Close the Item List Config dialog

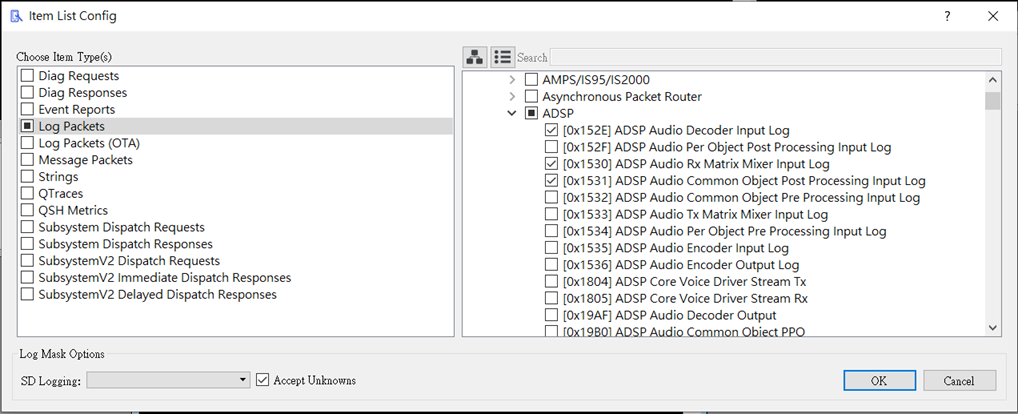click(x=992, y=16)
